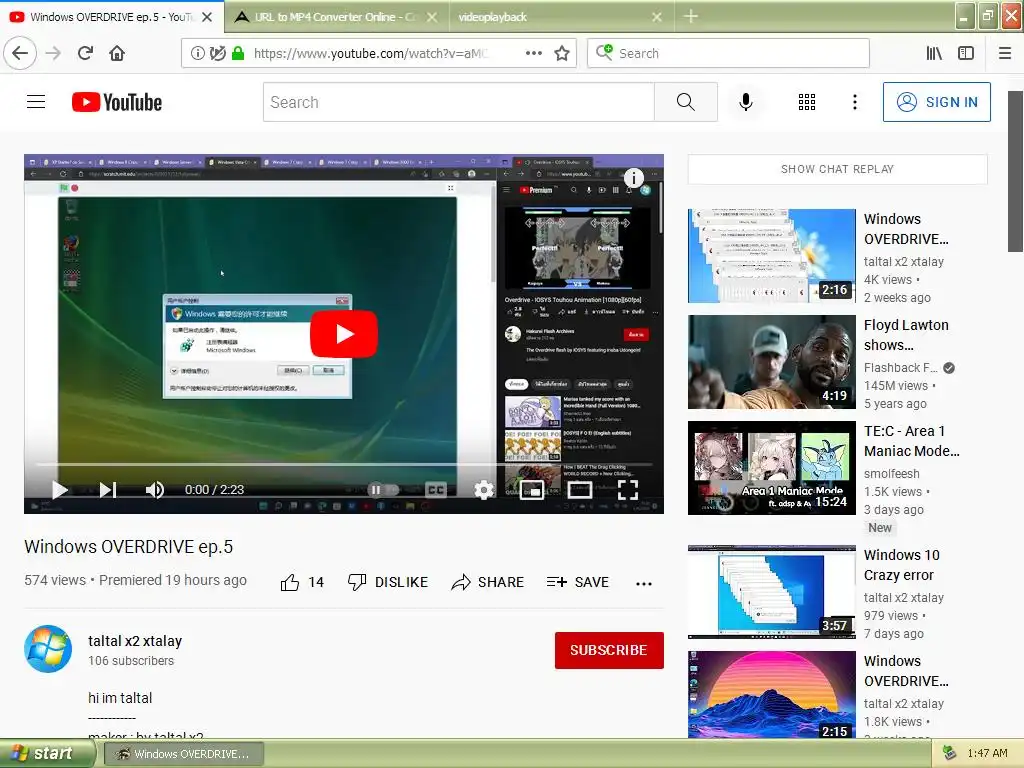Toggle the autoplay switch in the player
The image size is (1024, 768).
(x=383, y=490)
